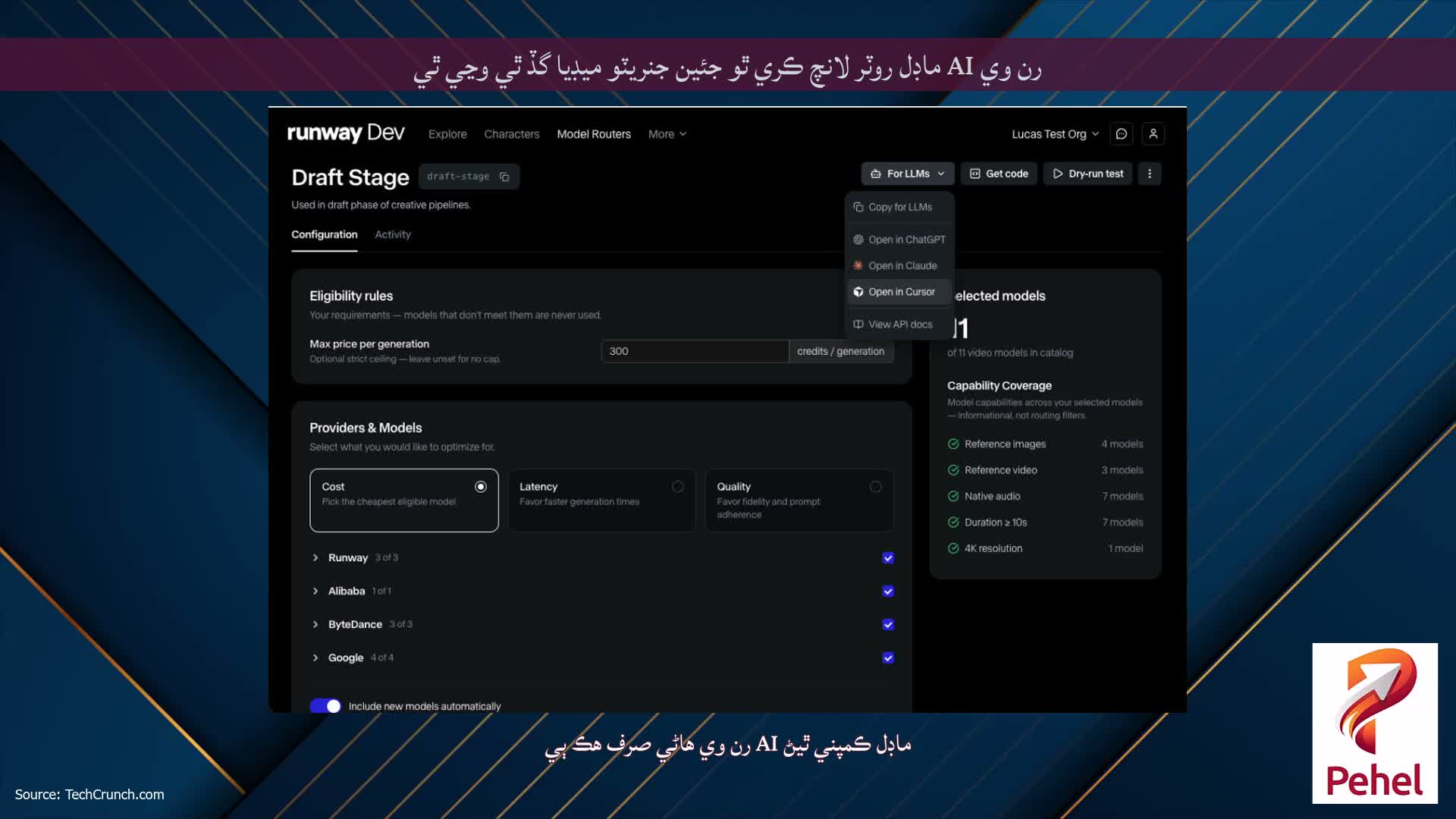Click the draft-stage slug badge

[x=469, y=177]
